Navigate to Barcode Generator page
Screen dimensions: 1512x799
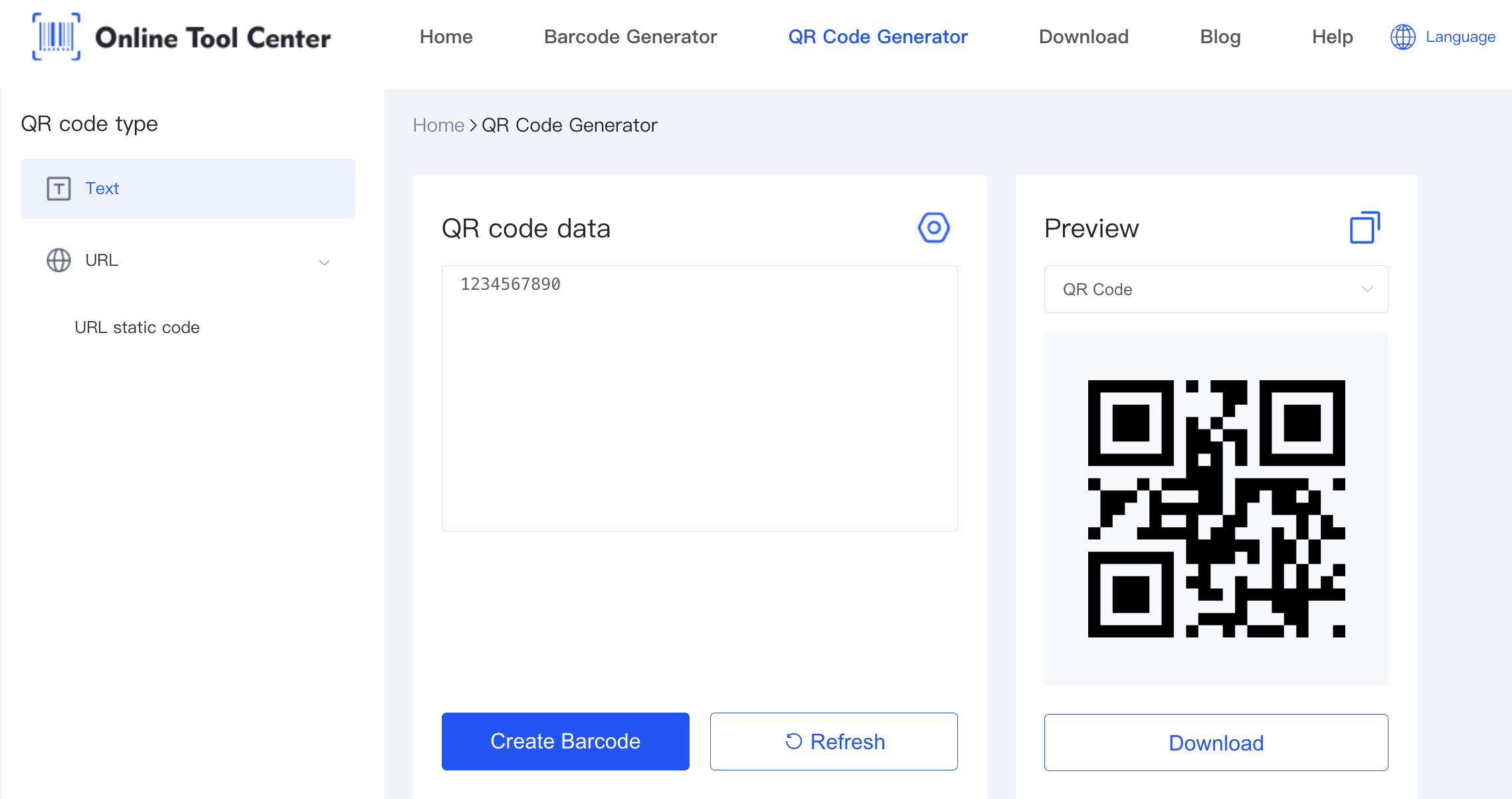point(631,37)
